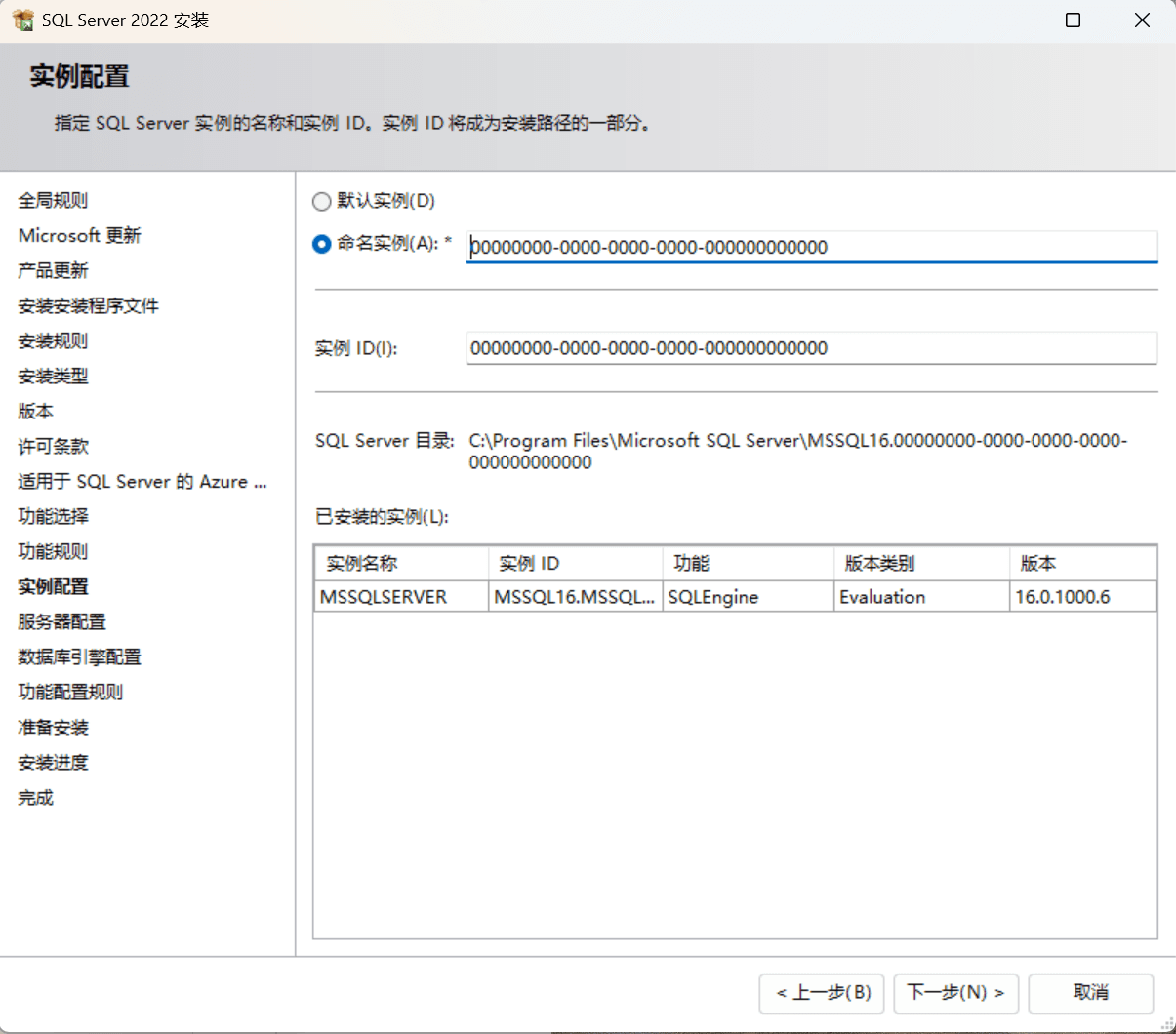Open the 安装规则 step
Image resolution: width=1176 pixels, height=1034 pixels.
point(53,340)
